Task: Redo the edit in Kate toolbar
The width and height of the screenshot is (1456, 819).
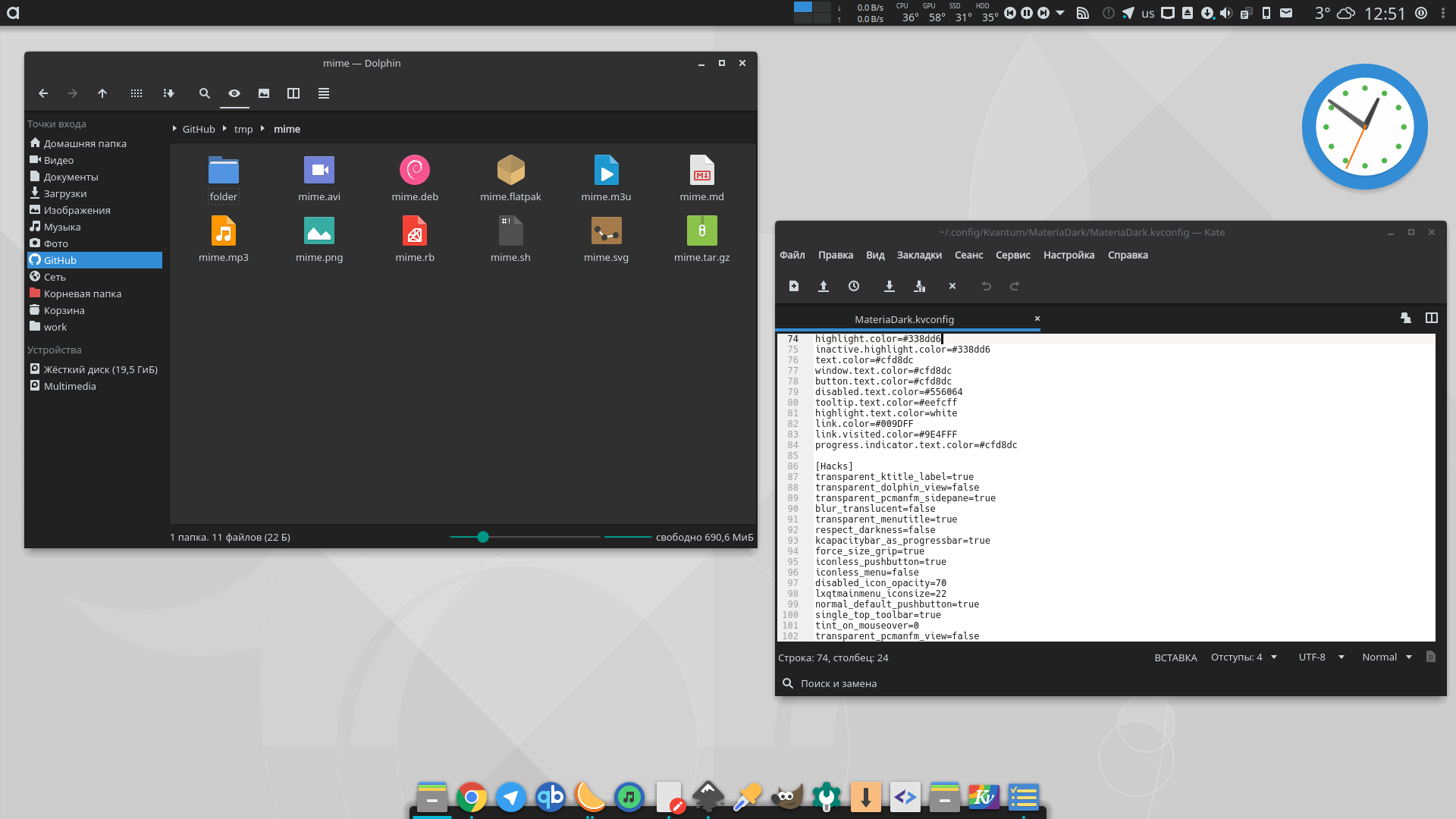Action: coord(1015,286)
